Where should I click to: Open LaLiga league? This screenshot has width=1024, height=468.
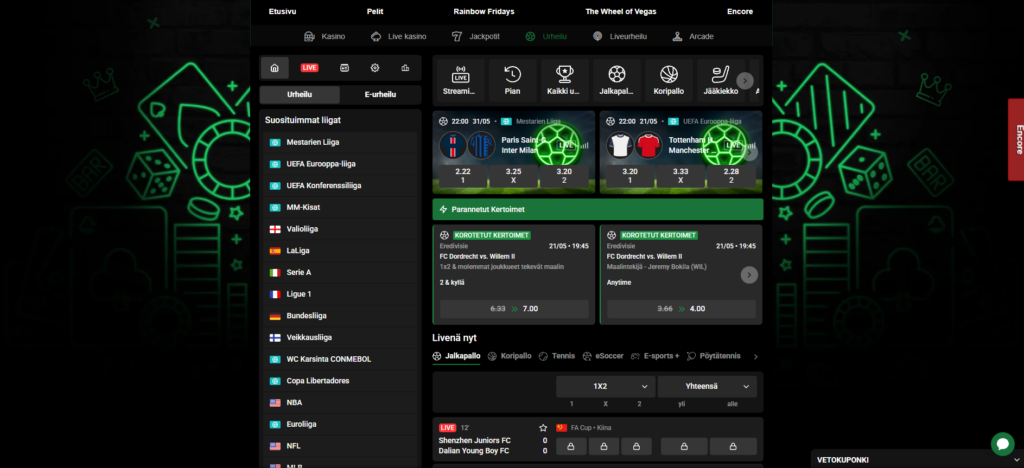pos(340,251)
